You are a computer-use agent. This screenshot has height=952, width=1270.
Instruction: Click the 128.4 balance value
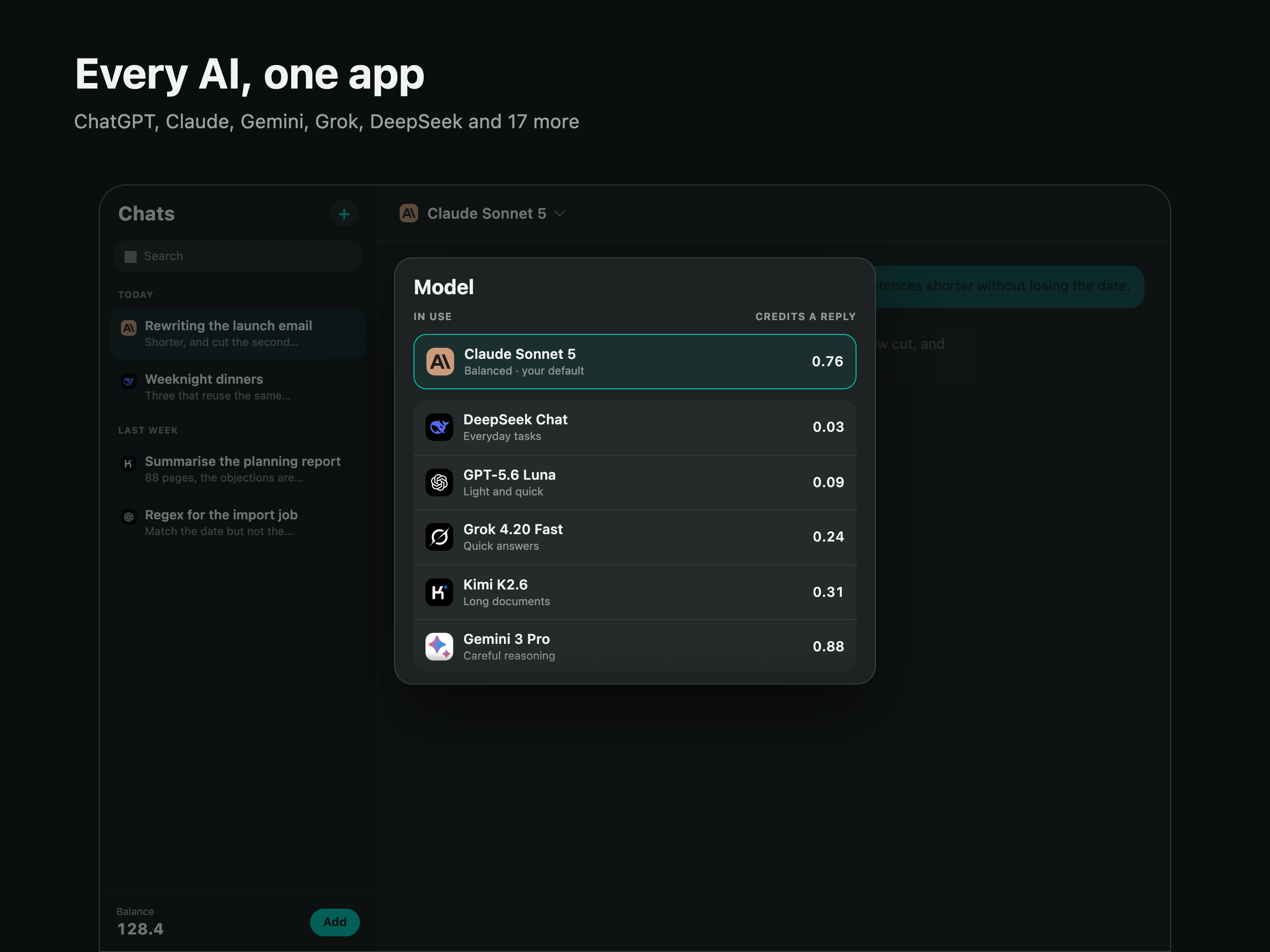(140, 929)
